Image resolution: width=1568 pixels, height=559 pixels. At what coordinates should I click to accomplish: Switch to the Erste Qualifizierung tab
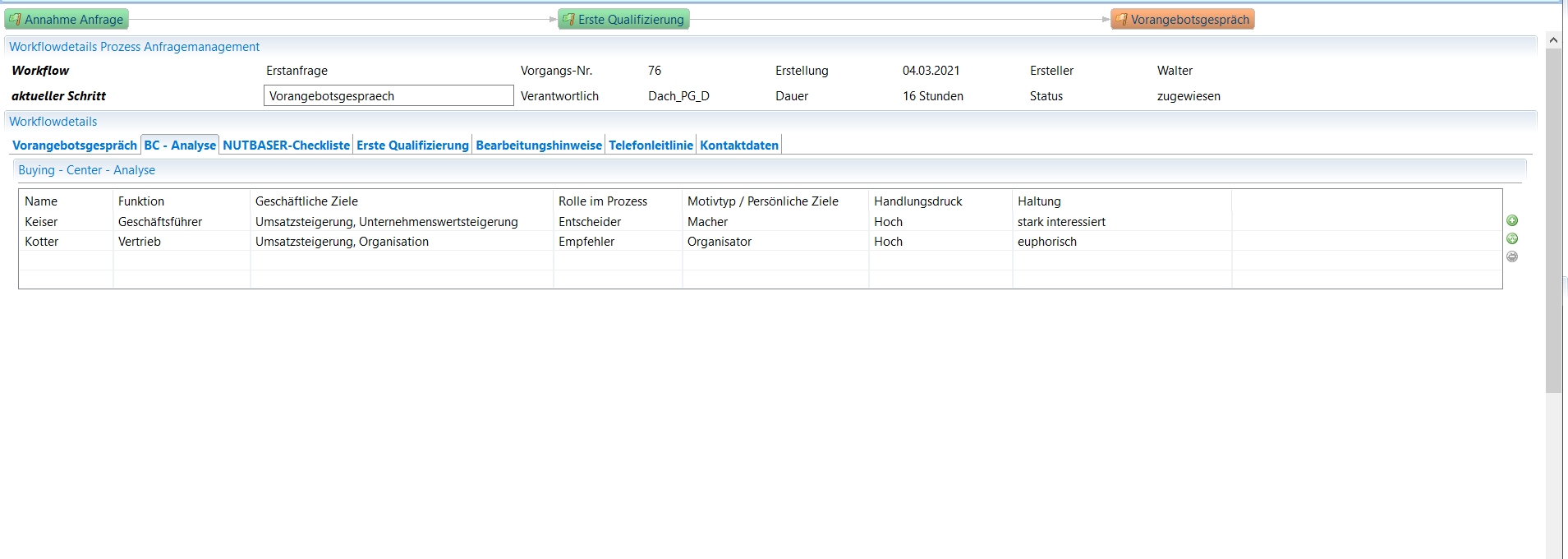tap(412, 146)
